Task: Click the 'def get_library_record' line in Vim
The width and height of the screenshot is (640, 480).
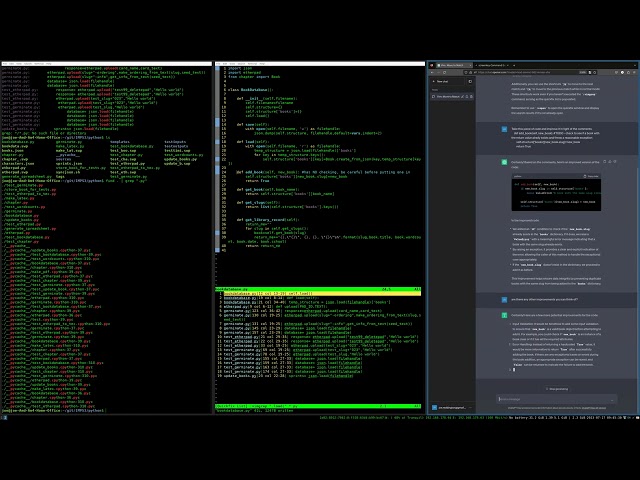Action: tap(268, 220)
